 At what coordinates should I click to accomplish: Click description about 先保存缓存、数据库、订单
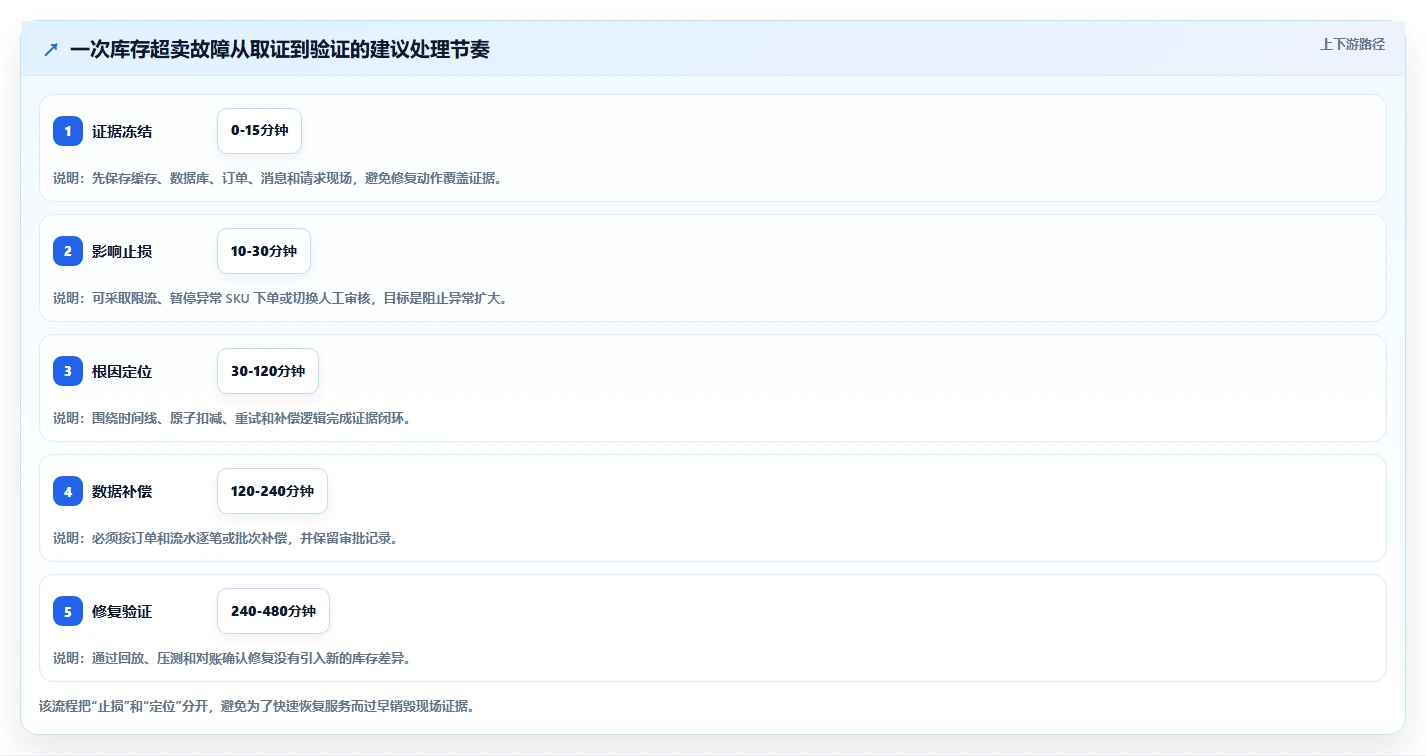click(x=277, y=178)
